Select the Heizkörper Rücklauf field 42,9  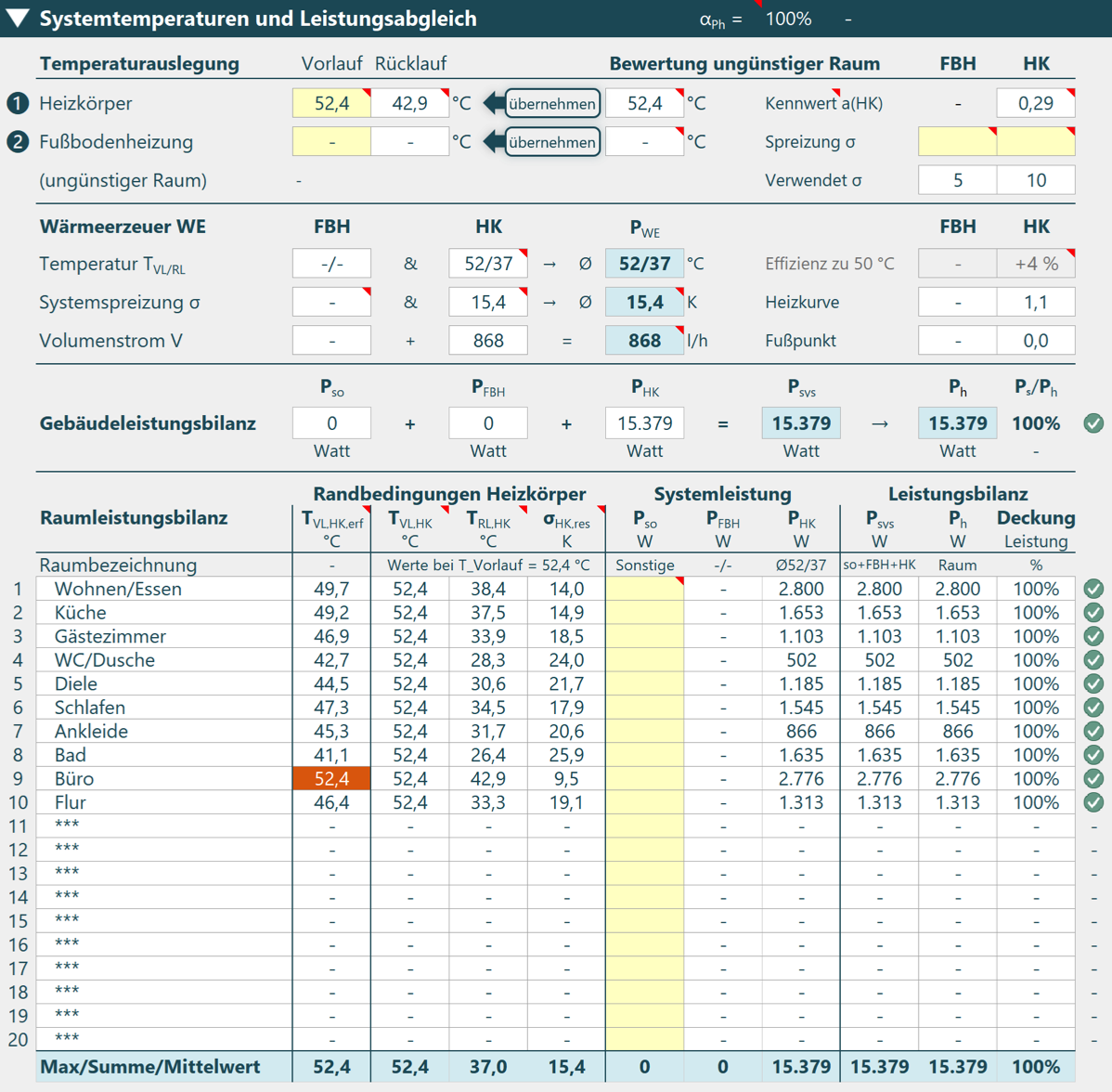pos(410,104)
